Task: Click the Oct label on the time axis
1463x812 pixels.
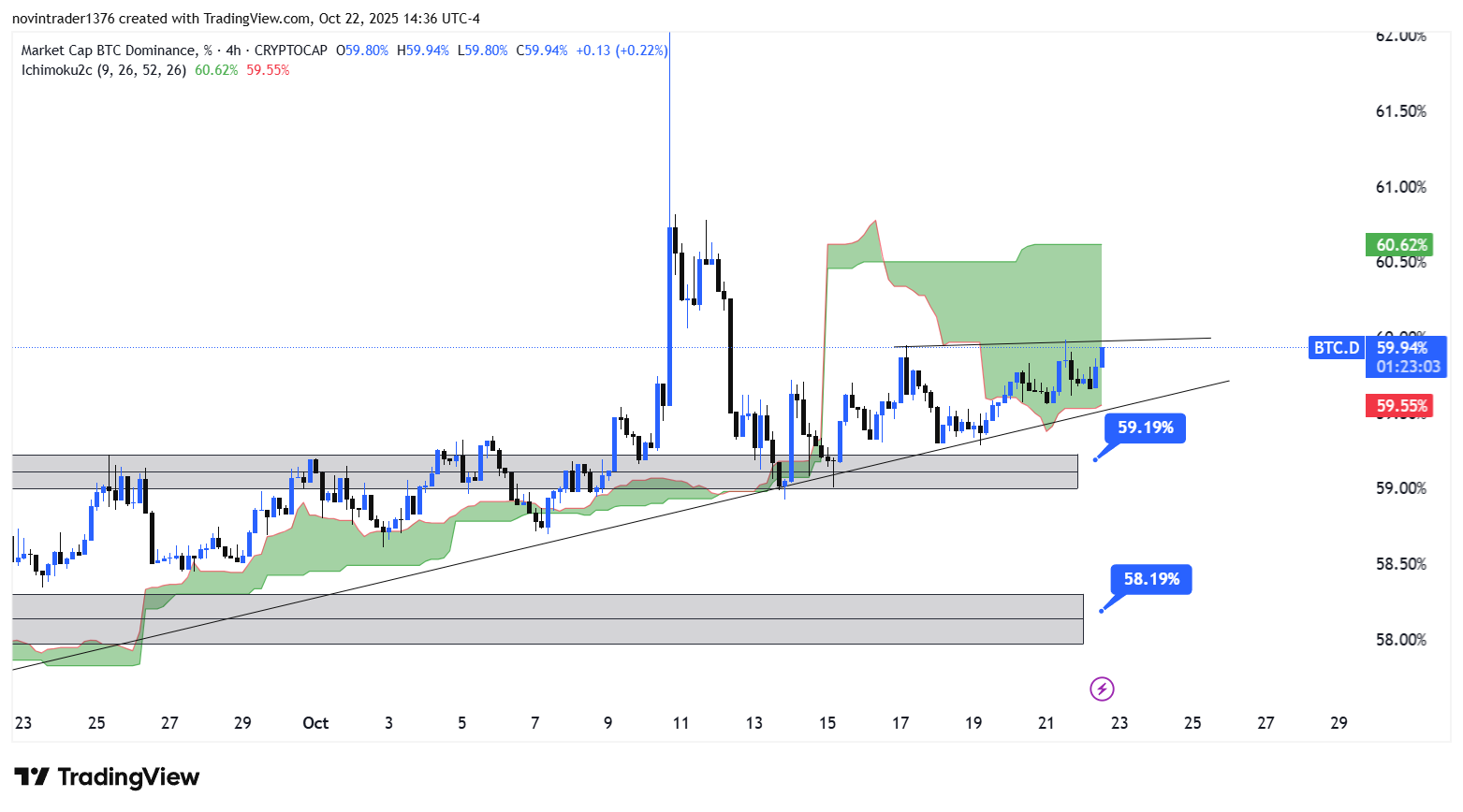Action: pos(315,723)
